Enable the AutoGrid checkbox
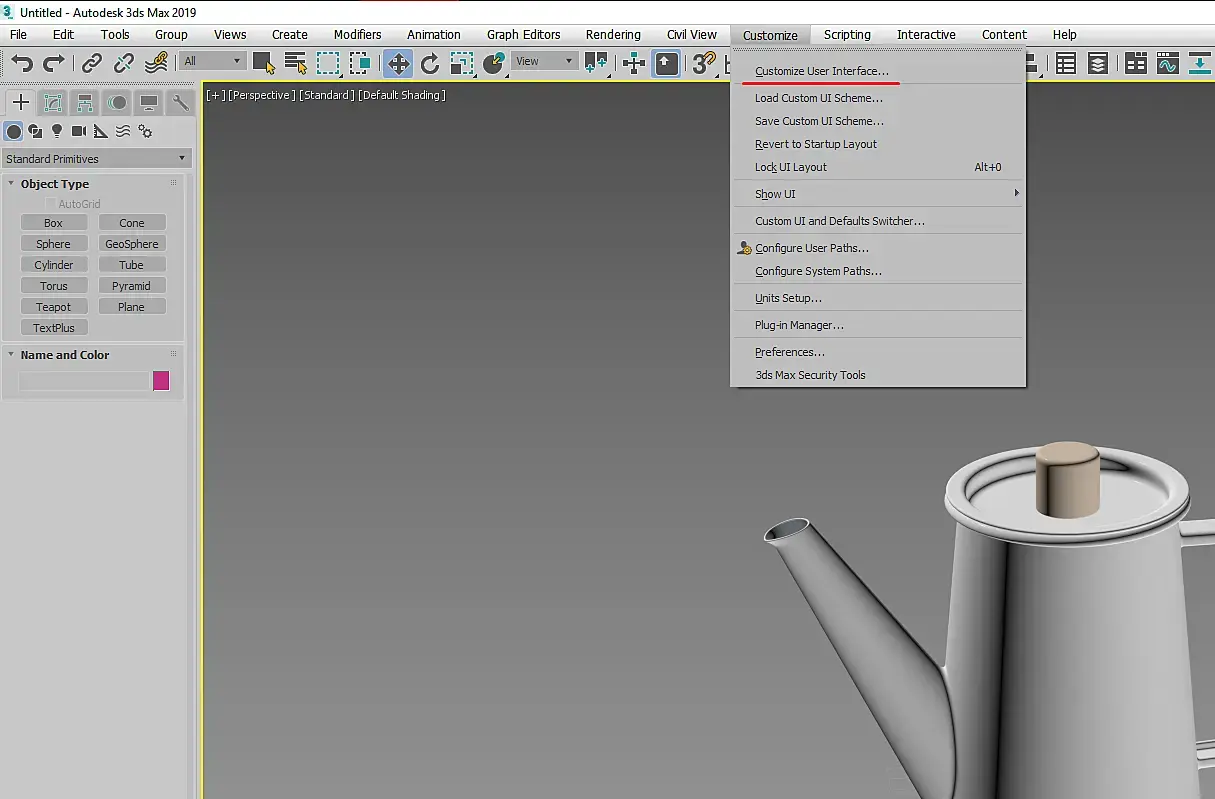The height and width of the screenshot is (799, 1215). tap(51, 204)
